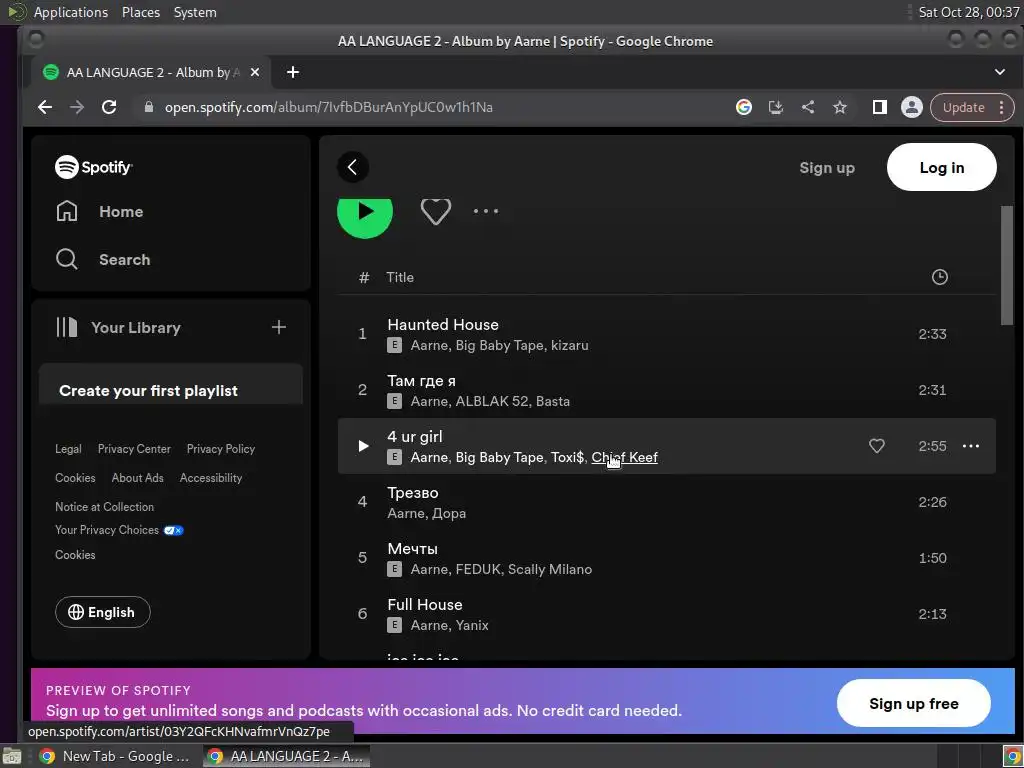Switch to New Tab - Google taskbar window
Screen dimensions: 1024x768
click(114, 756)
